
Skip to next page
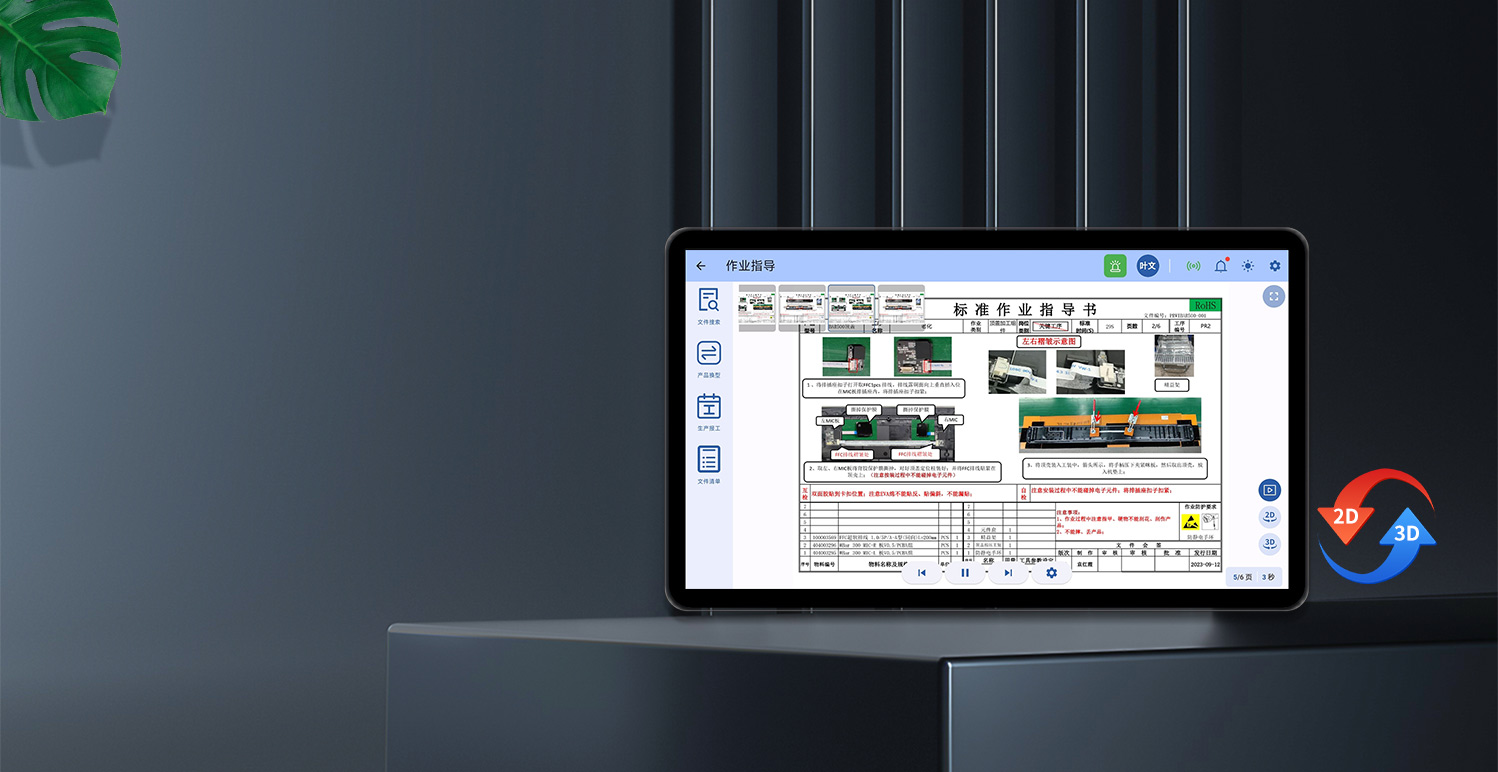click(x=1008, y=573)
